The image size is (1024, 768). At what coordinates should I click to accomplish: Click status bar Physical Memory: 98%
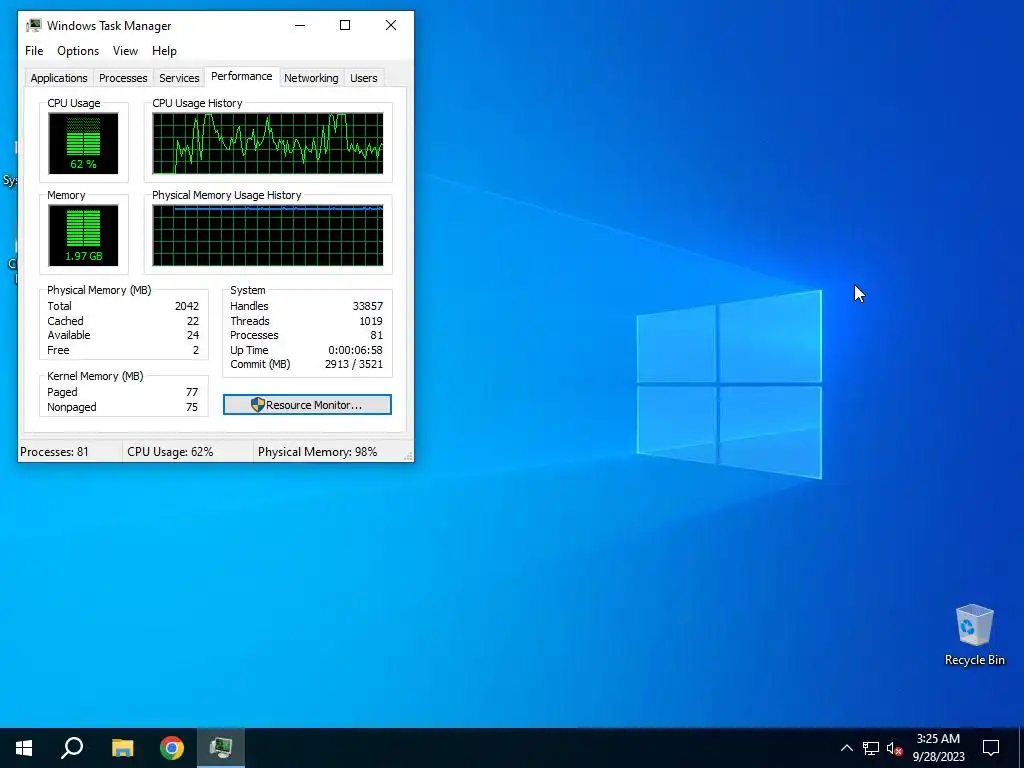[x=317, y=452]
